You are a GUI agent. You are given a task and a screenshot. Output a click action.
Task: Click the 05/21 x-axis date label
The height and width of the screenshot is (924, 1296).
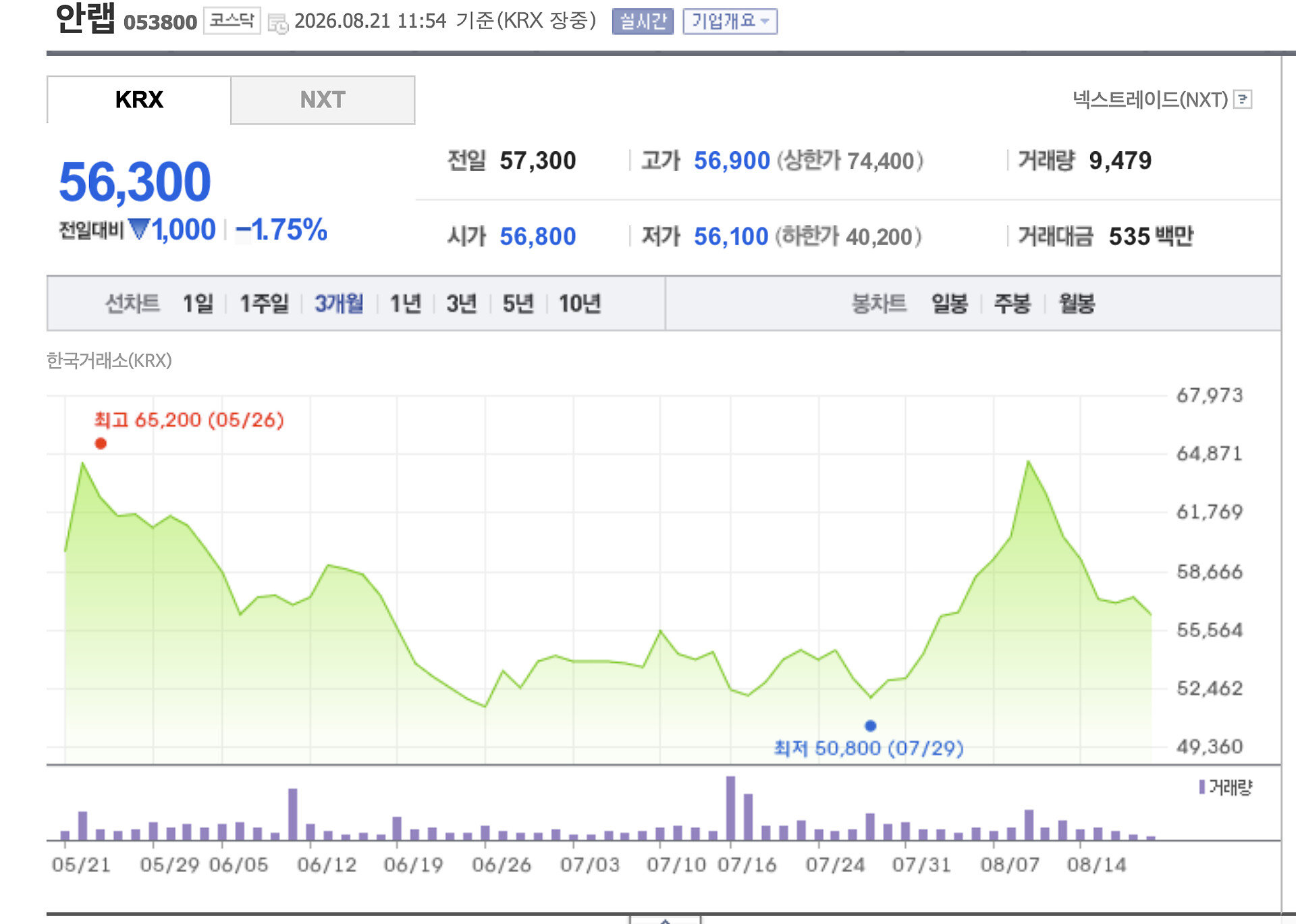pos(82,865)
